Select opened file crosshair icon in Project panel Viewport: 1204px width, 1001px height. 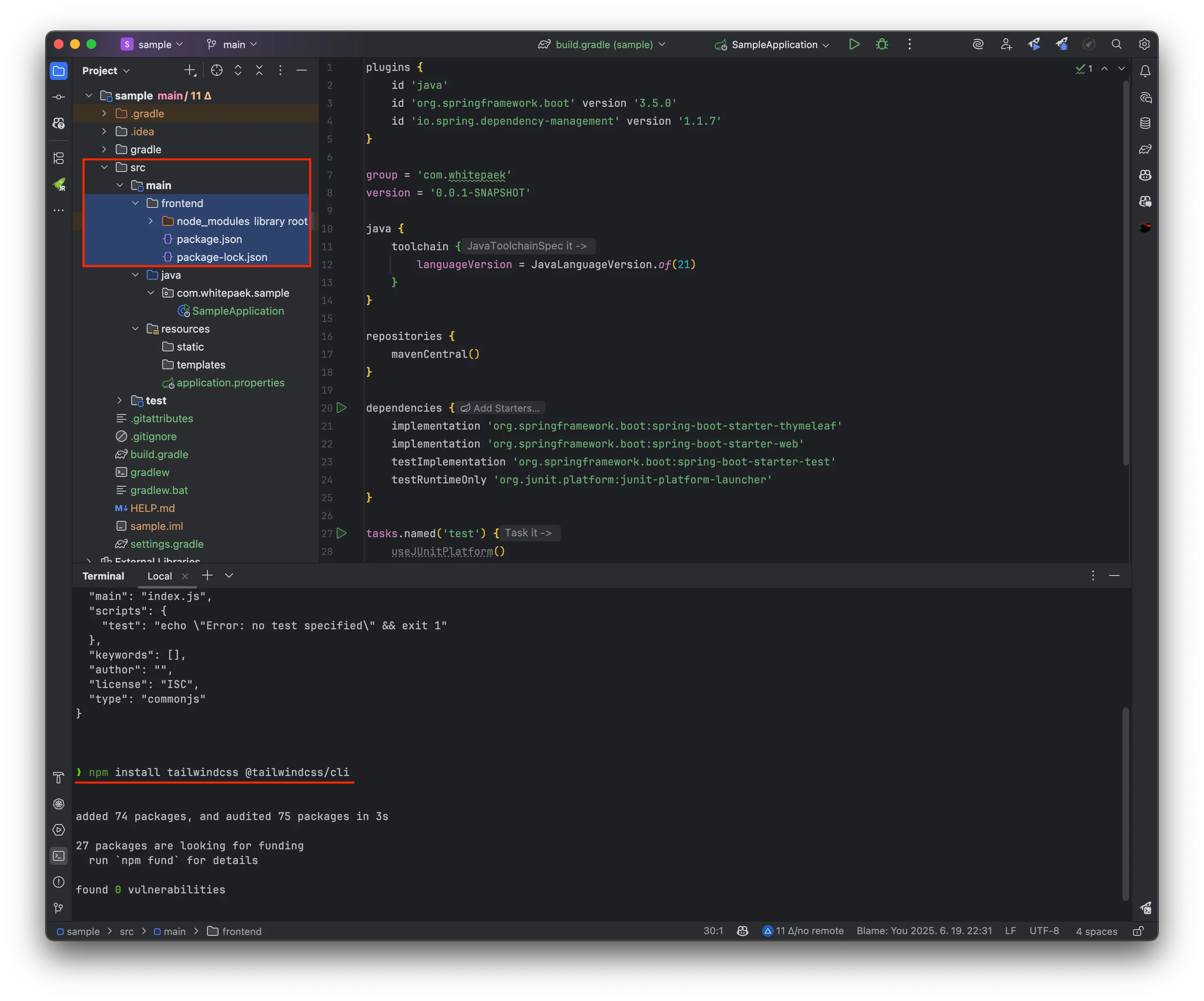217,71
